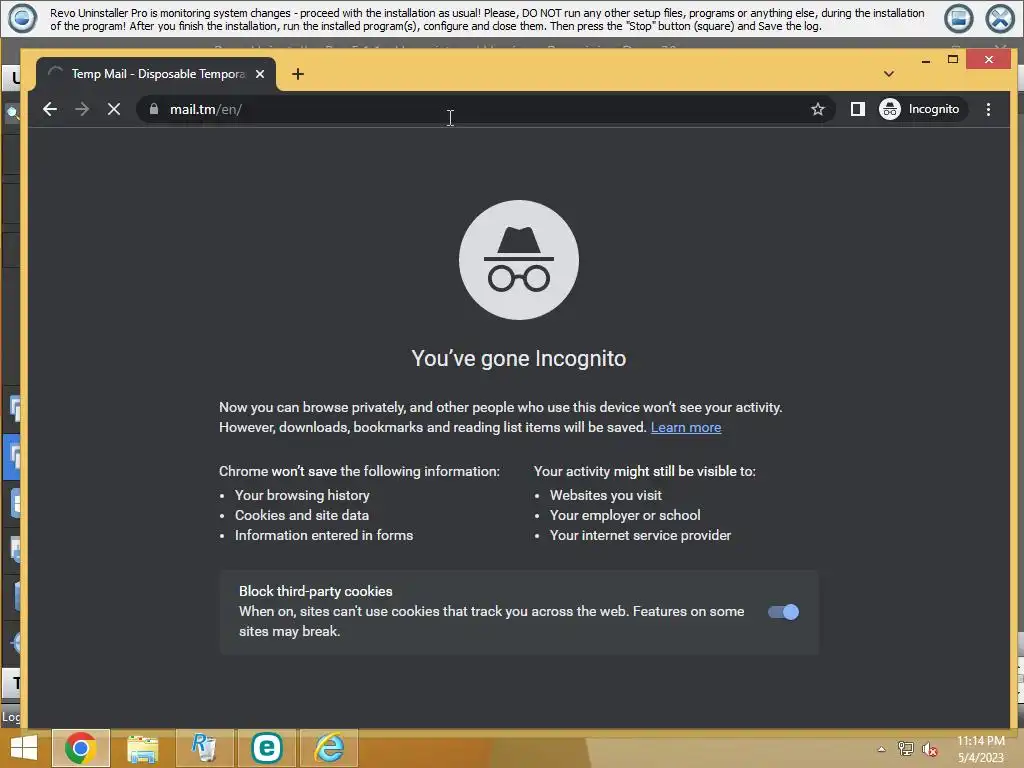Open File Explorer from the taskbar
1024x768 pixels.
pyautogui.click(x=142, y=748)
